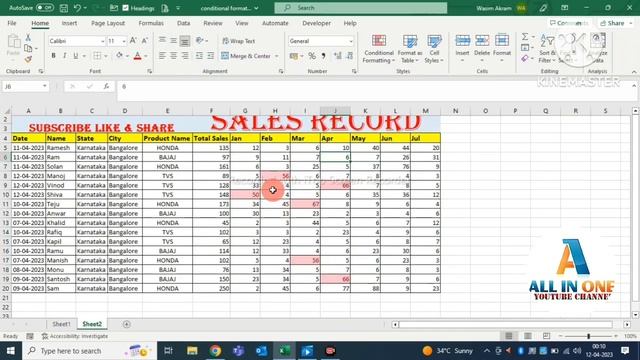Click the Name Box showing J6
The width and height of the screenshot is (640, 360).
[25, 87]
